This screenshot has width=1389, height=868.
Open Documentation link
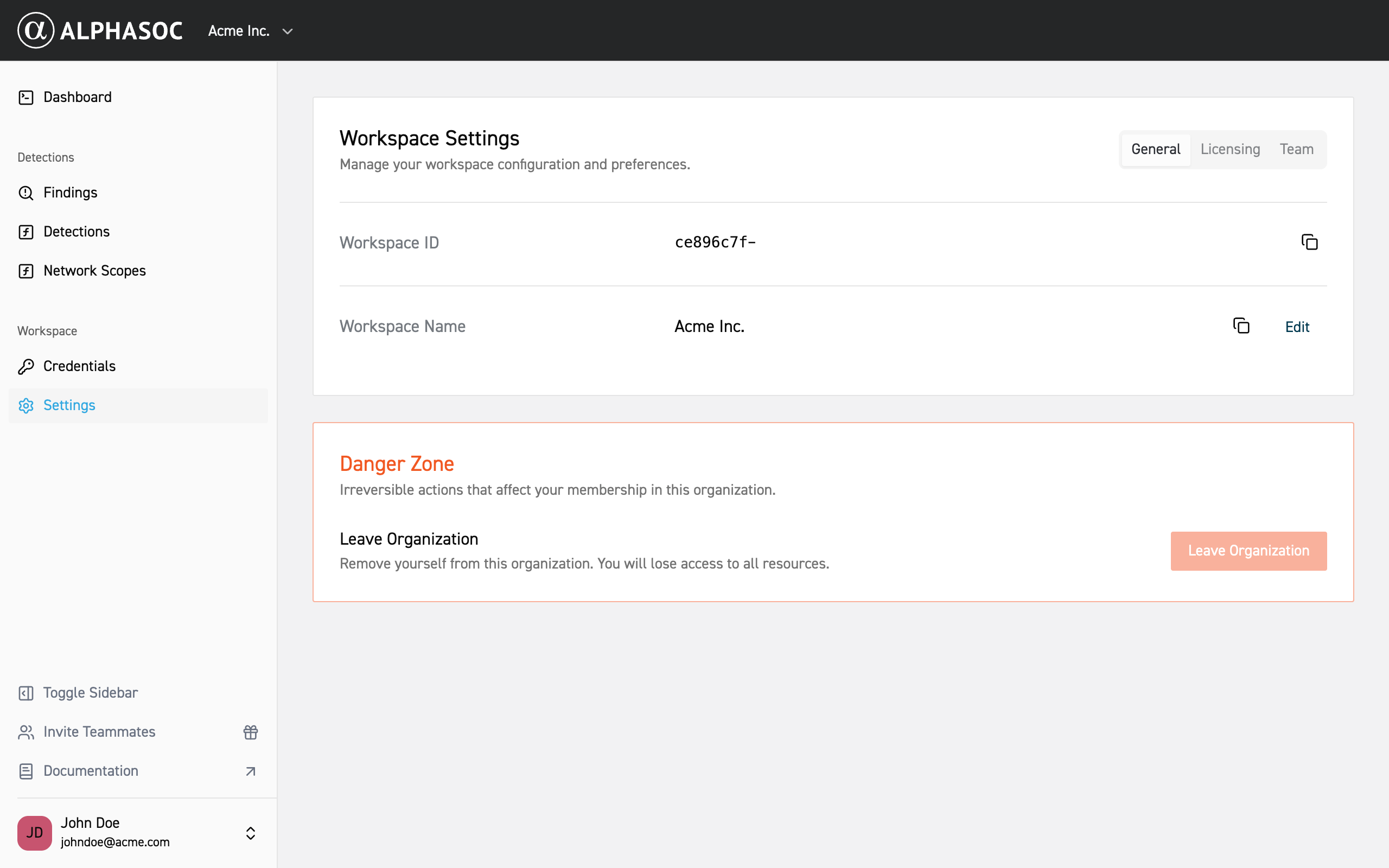[x=91, y=770]
